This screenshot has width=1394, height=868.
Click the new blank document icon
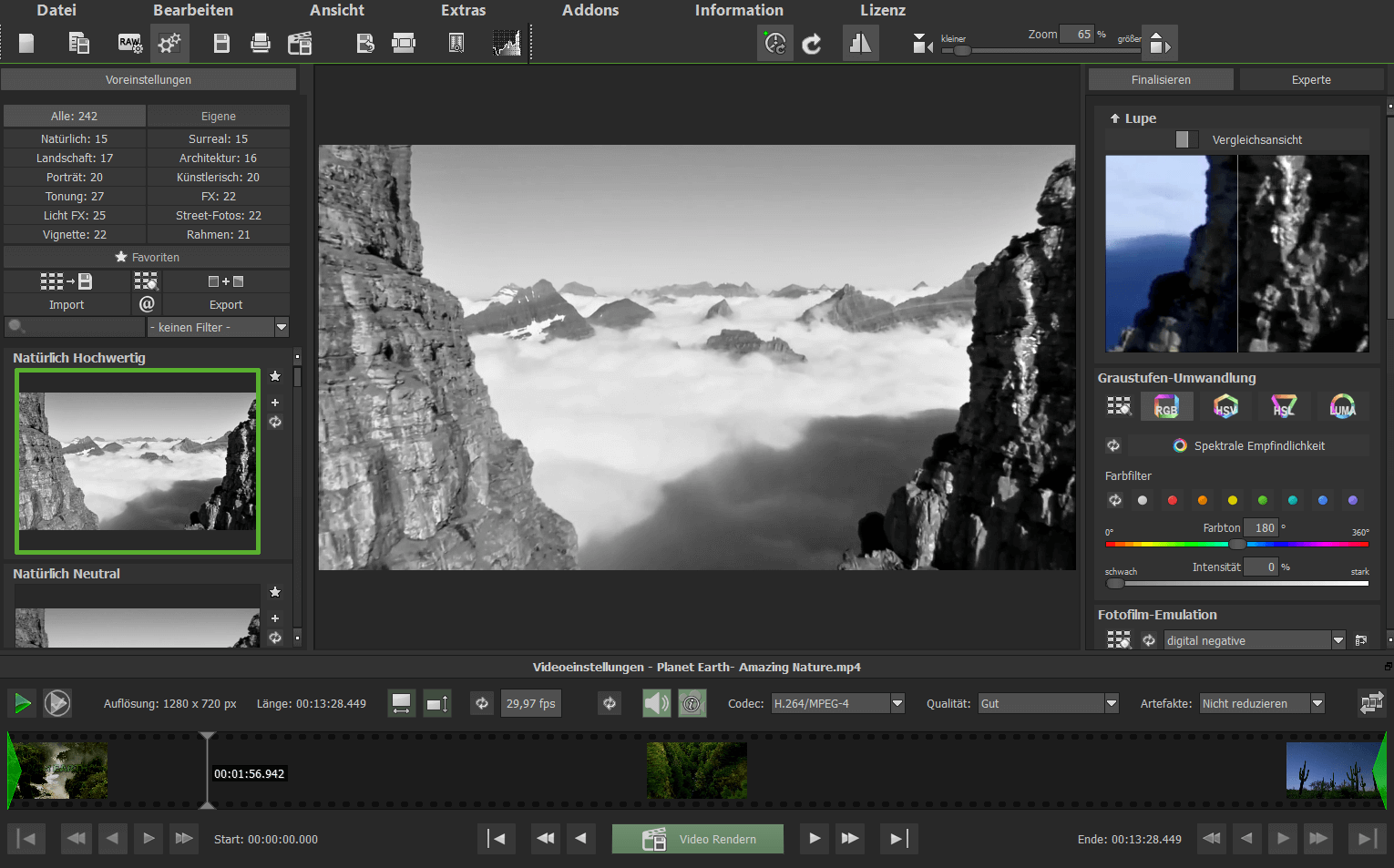pos(26,43)
